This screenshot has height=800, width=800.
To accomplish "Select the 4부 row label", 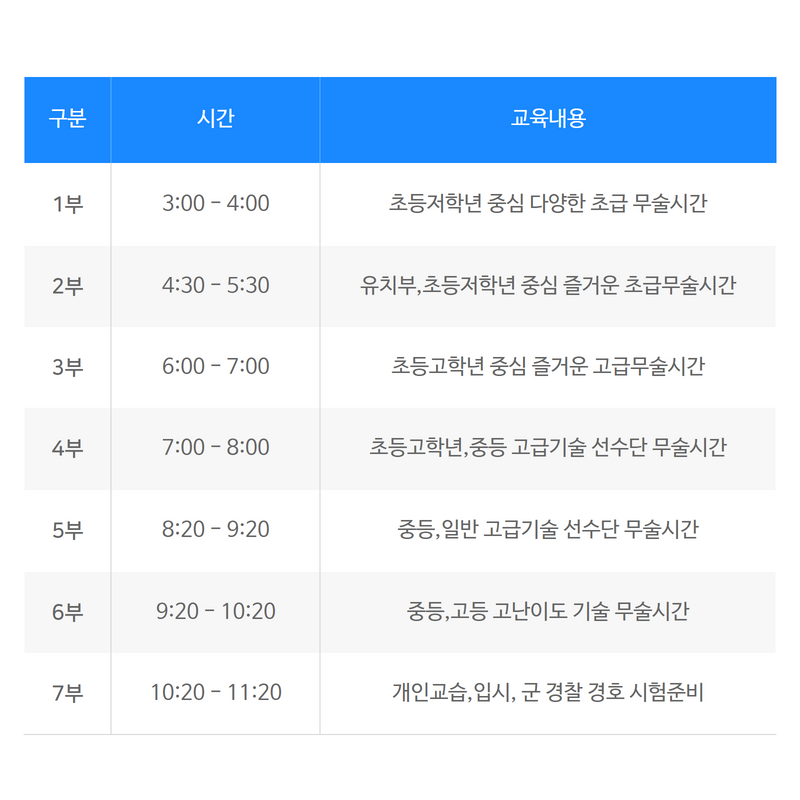I will 67,448.
